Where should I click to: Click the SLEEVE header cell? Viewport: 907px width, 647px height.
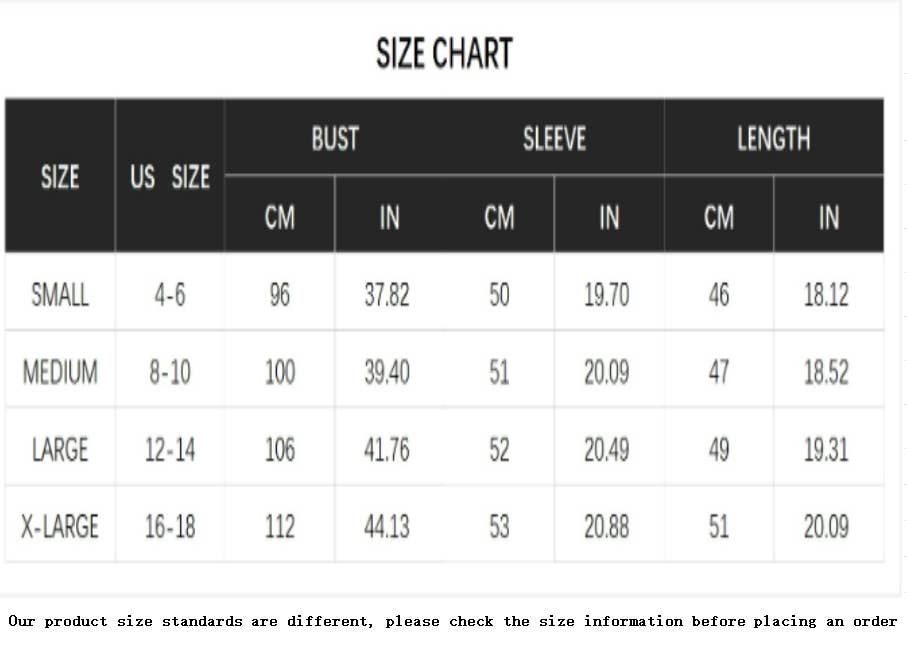pyautogui.click(x=554, y=138)
